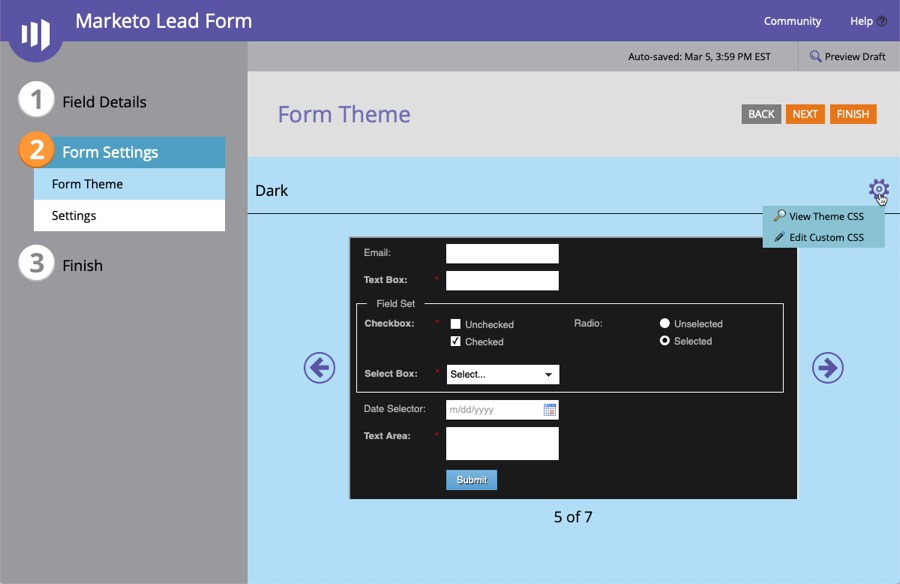The image size is (900, 584).
Task: Choose Edit Custom CSS menu item
Action: [x=825, y=238]
